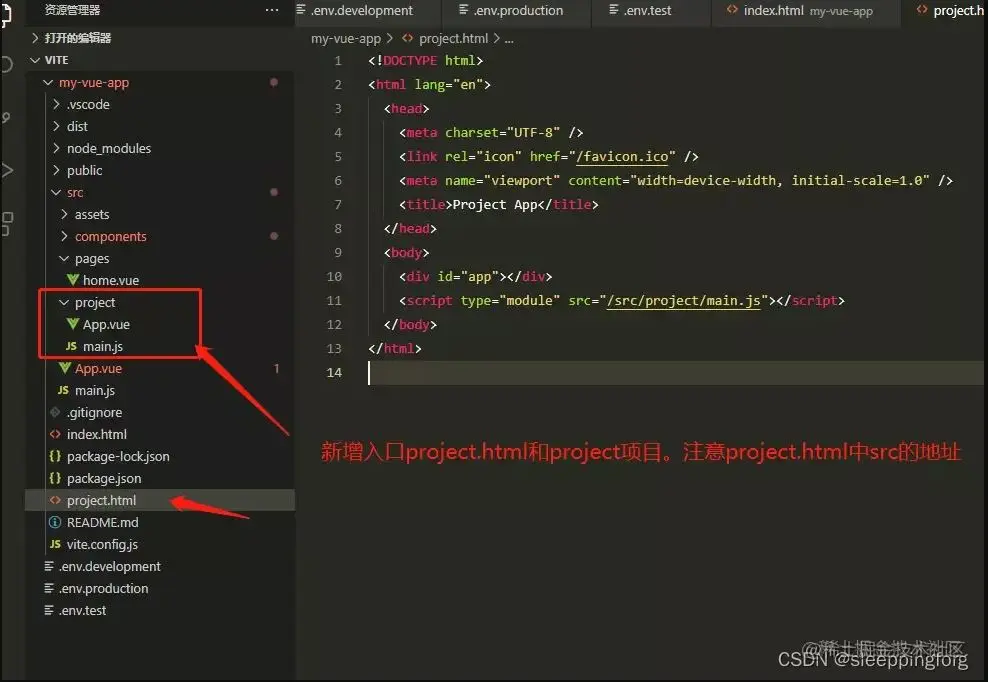Switch to the .env.production tab

516,11
